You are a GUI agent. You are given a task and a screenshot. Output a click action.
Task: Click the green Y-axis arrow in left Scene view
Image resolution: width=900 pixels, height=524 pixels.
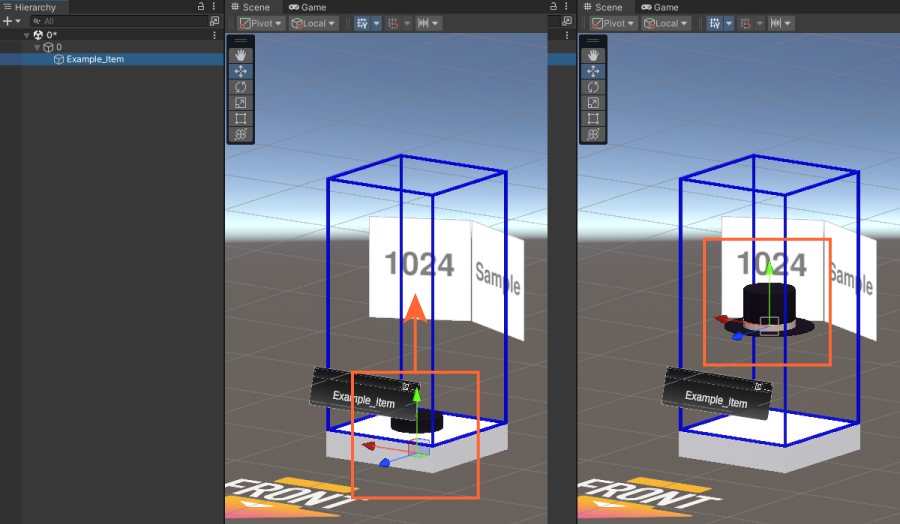click(x=417, y=395)
